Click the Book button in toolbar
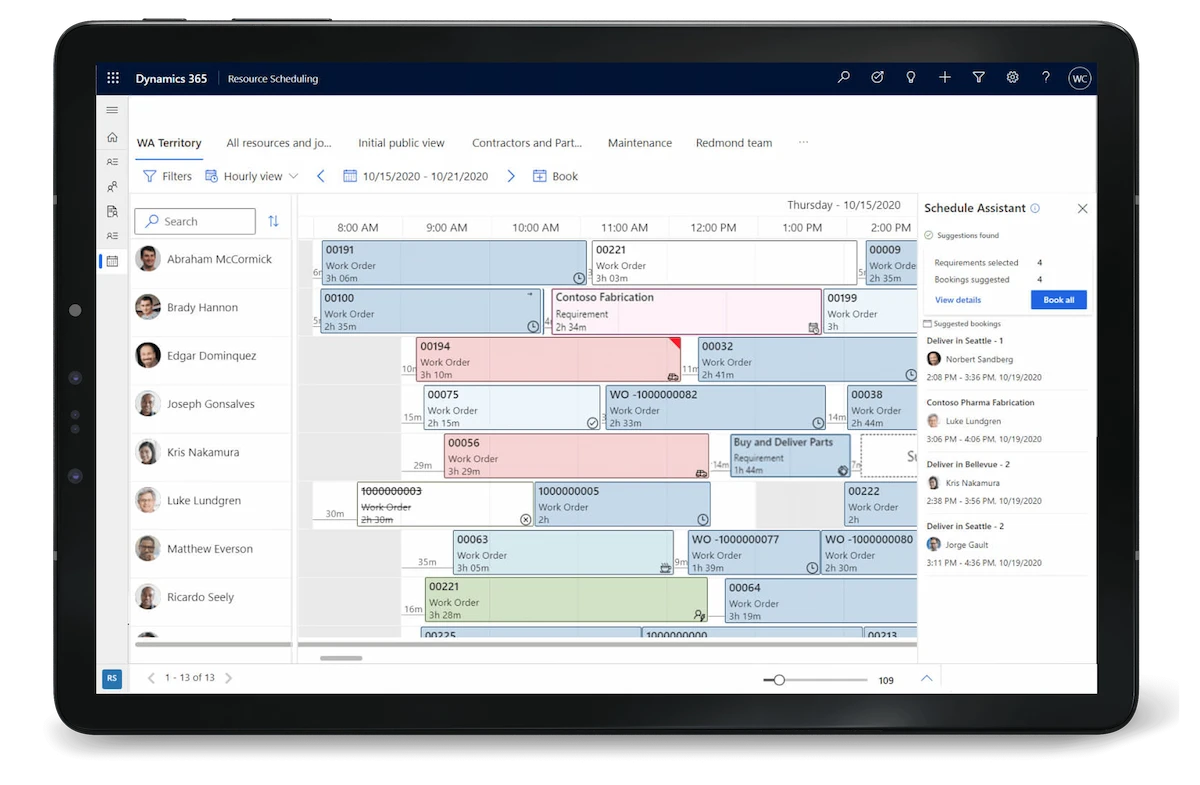This screenshot has width=1200, height=785. tap(556, 176)
